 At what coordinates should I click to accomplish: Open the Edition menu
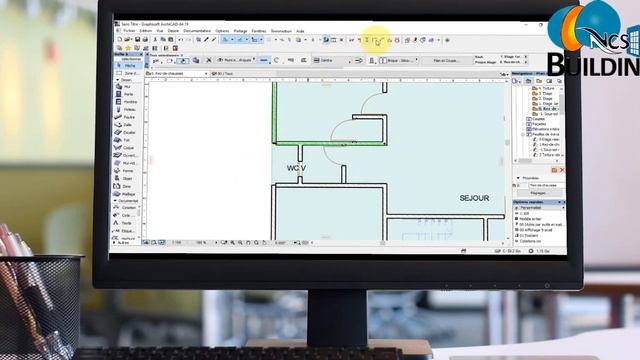click(x=146, y=31)
